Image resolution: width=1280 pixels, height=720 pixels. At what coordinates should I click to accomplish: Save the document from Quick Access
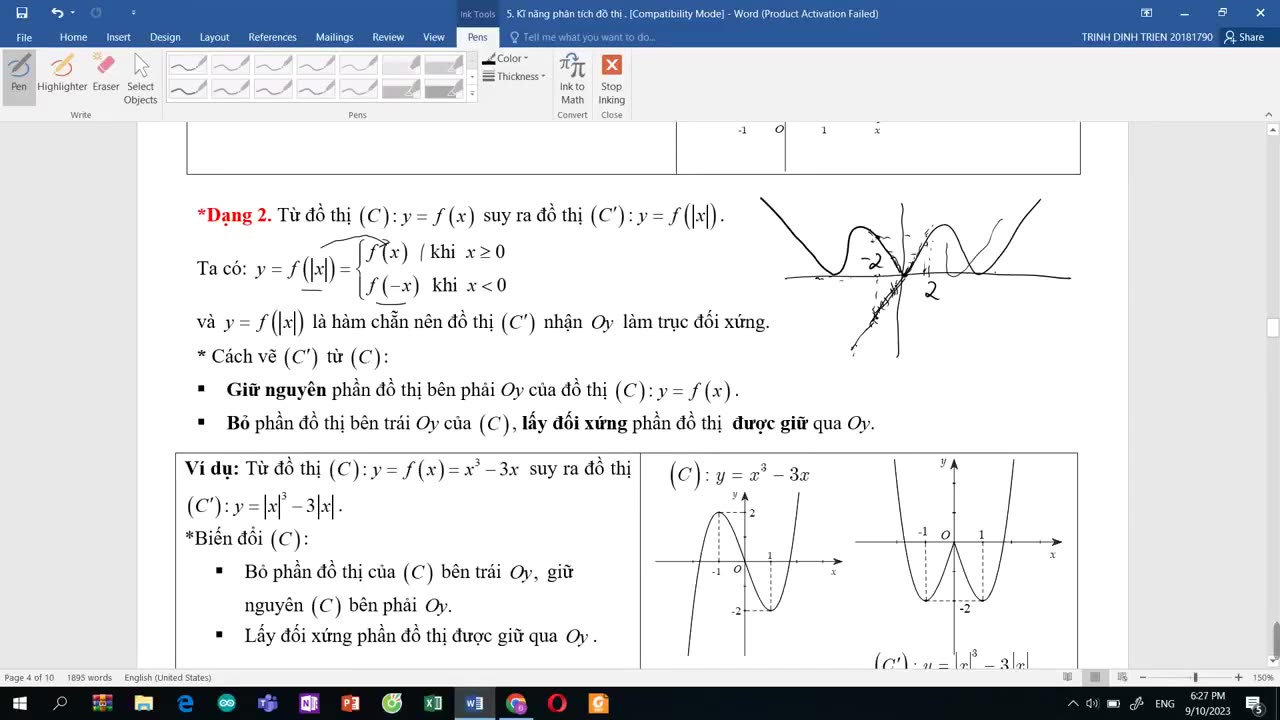click(x=22, y=13)
